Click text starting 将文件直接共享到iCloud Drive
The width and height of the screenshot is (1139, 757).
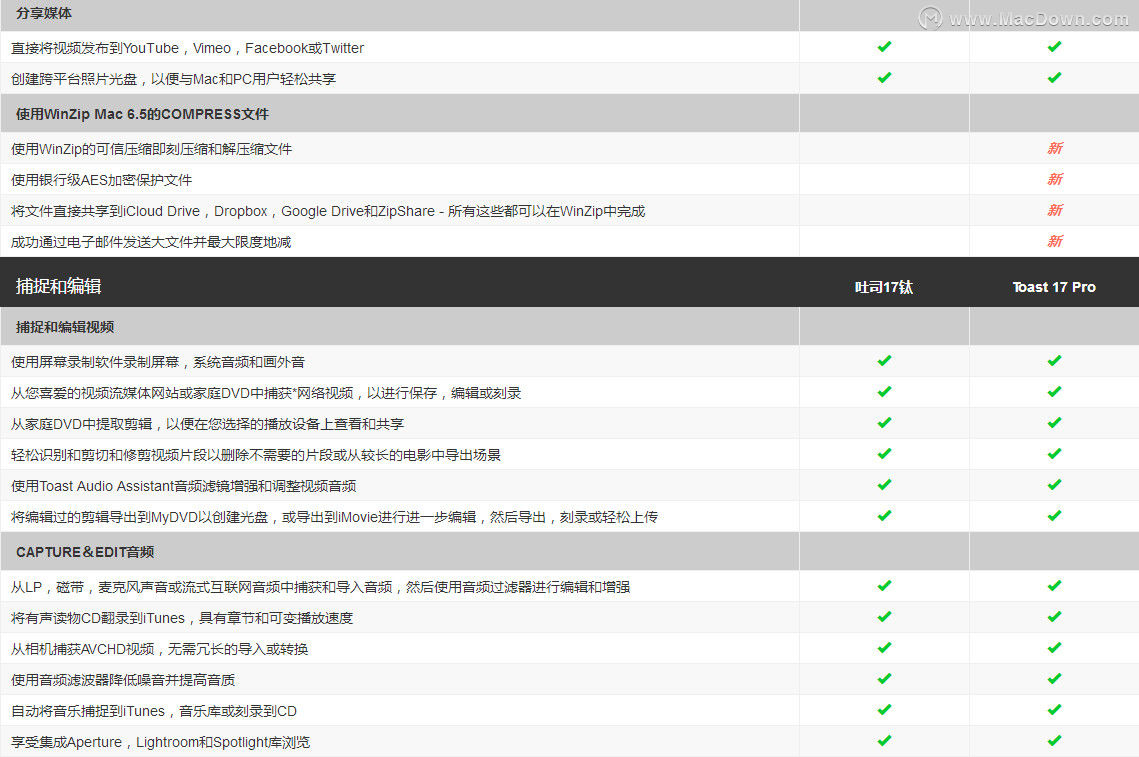(328, 211)
